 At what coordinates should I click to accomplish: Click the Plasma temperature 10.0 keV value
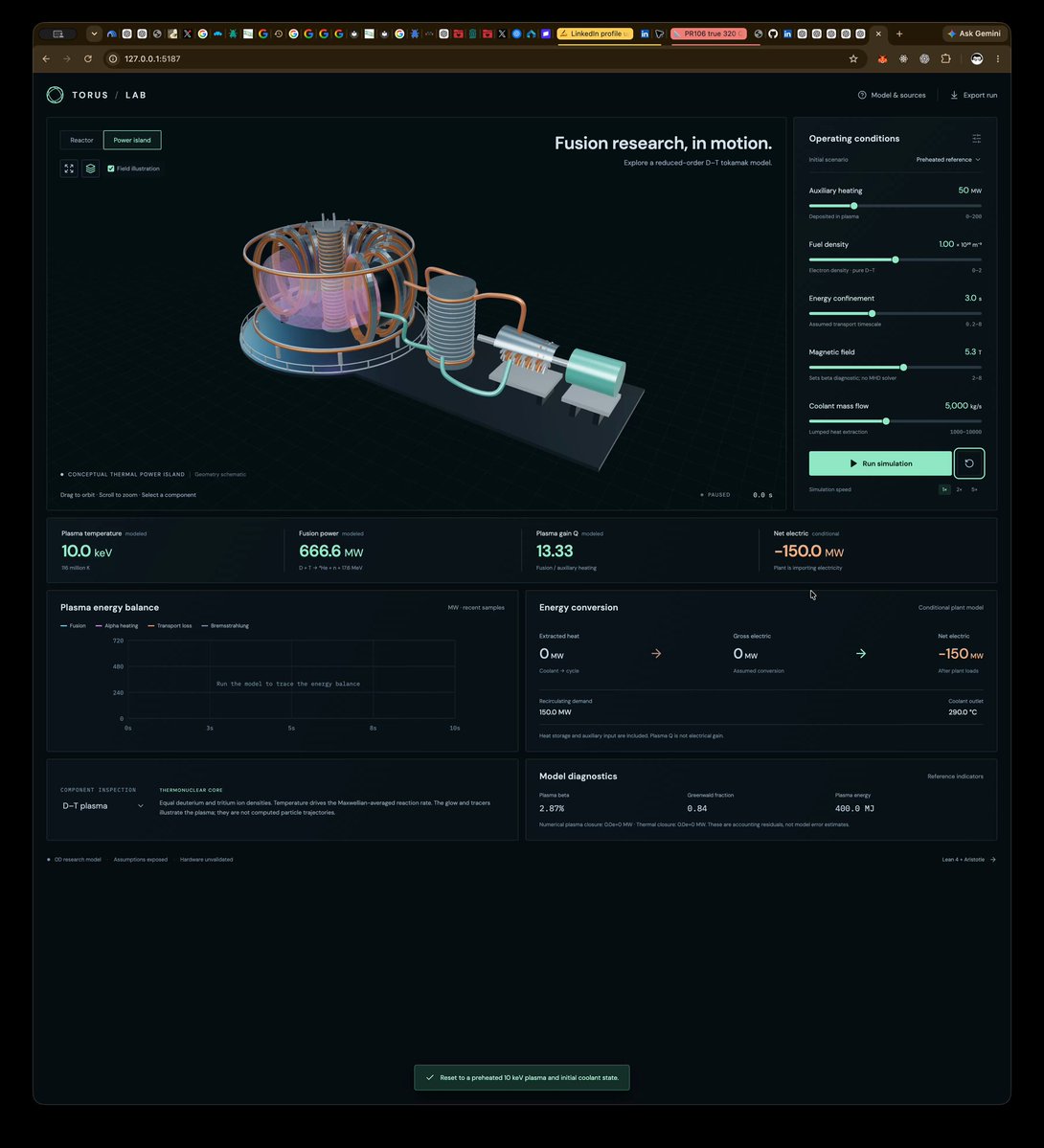[x=86, y=551]
